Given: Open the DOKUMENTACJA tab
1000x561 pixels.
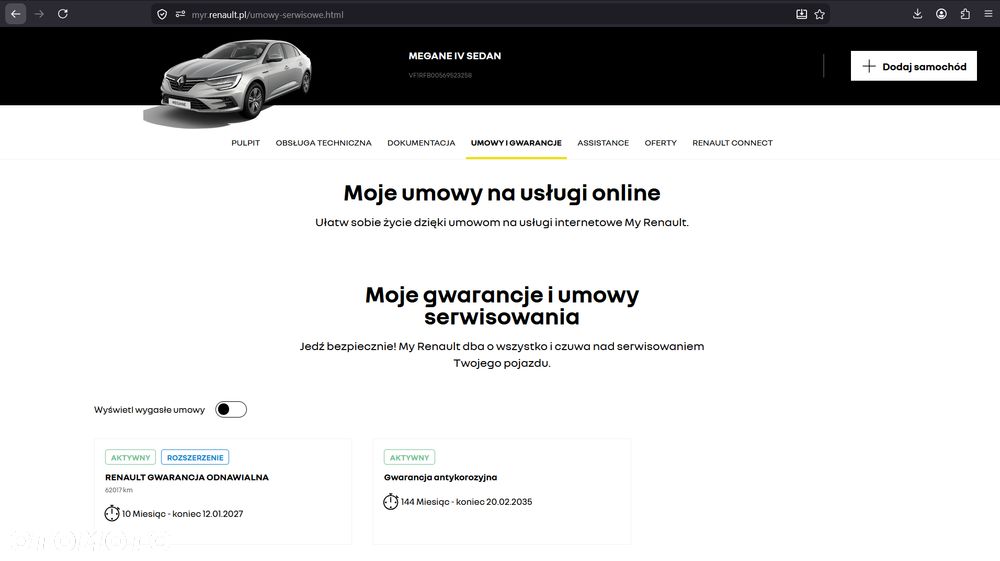Looking at the screenshot, I should pos(421,143).
